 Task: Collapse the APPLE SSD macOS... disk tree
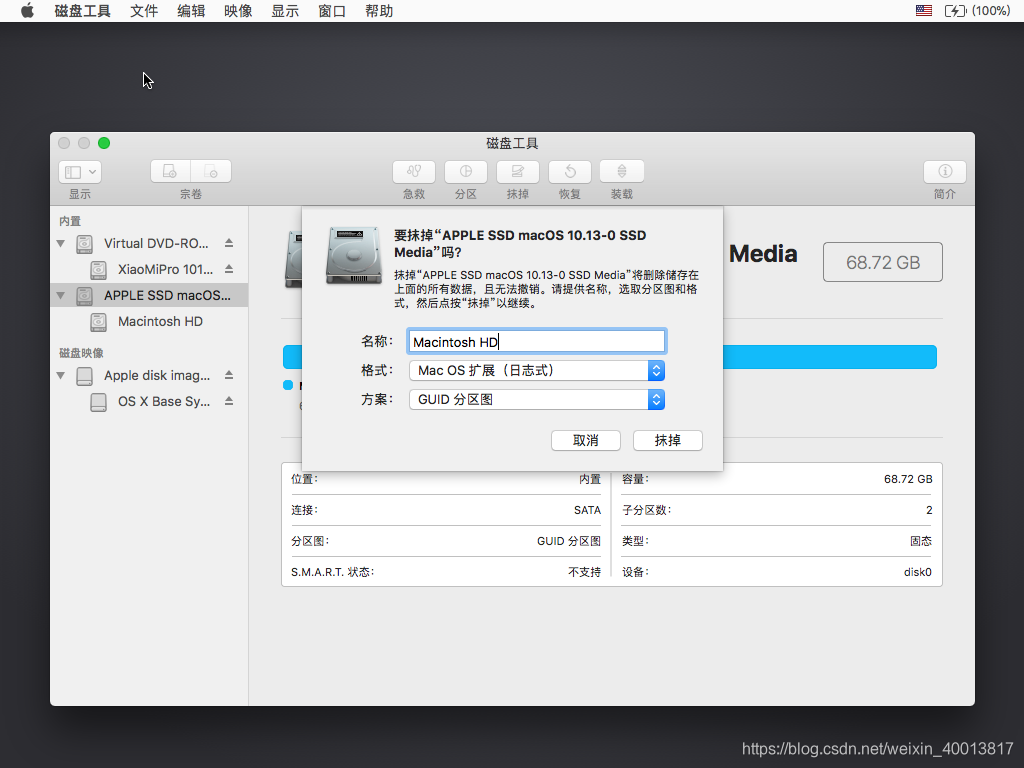pos(61,296)
